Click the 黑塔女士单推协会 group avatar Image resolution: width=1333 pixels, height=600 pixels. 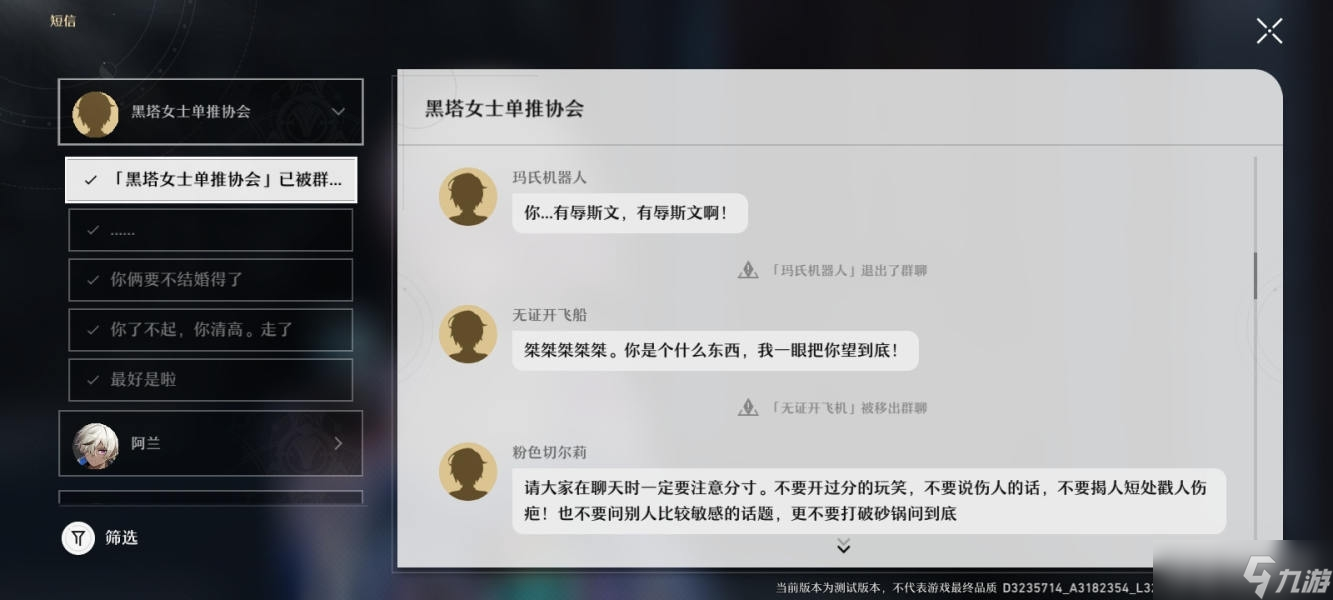click(x=96, y=112)
